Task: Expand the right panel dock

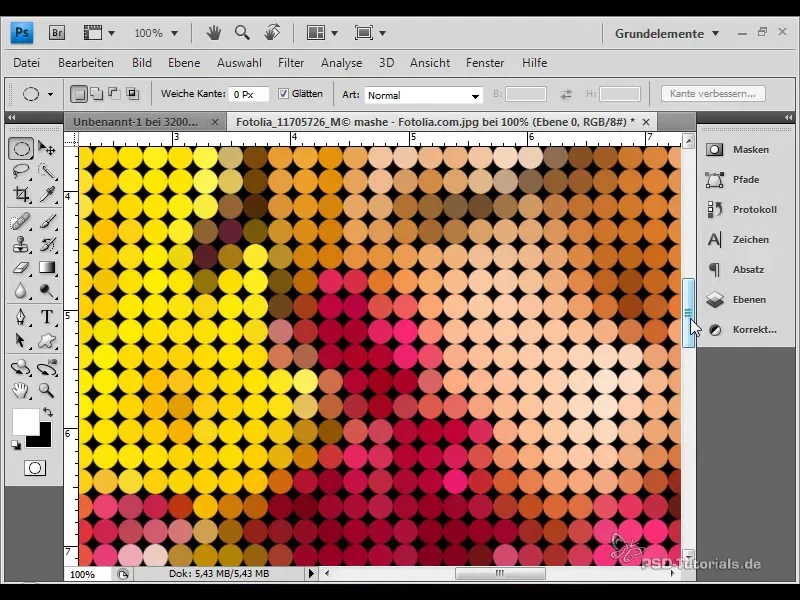Action: [x=789, y=117]
